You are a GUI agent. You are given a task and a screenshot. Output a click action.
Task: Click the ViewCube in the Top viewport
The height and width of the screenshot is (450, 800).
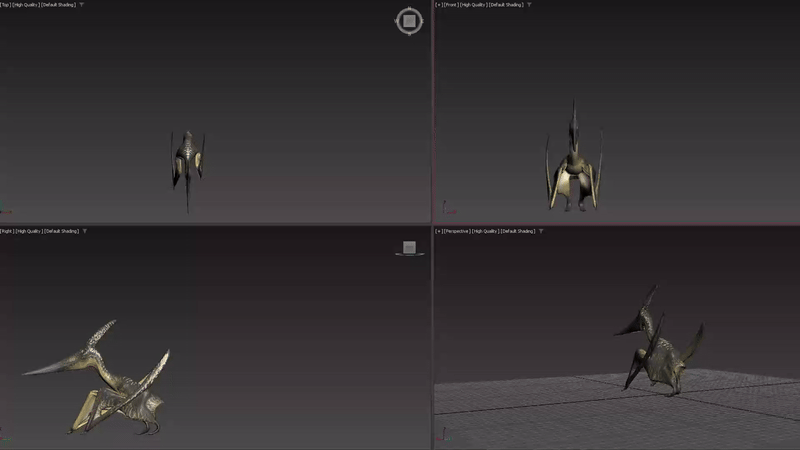(408, 20)
